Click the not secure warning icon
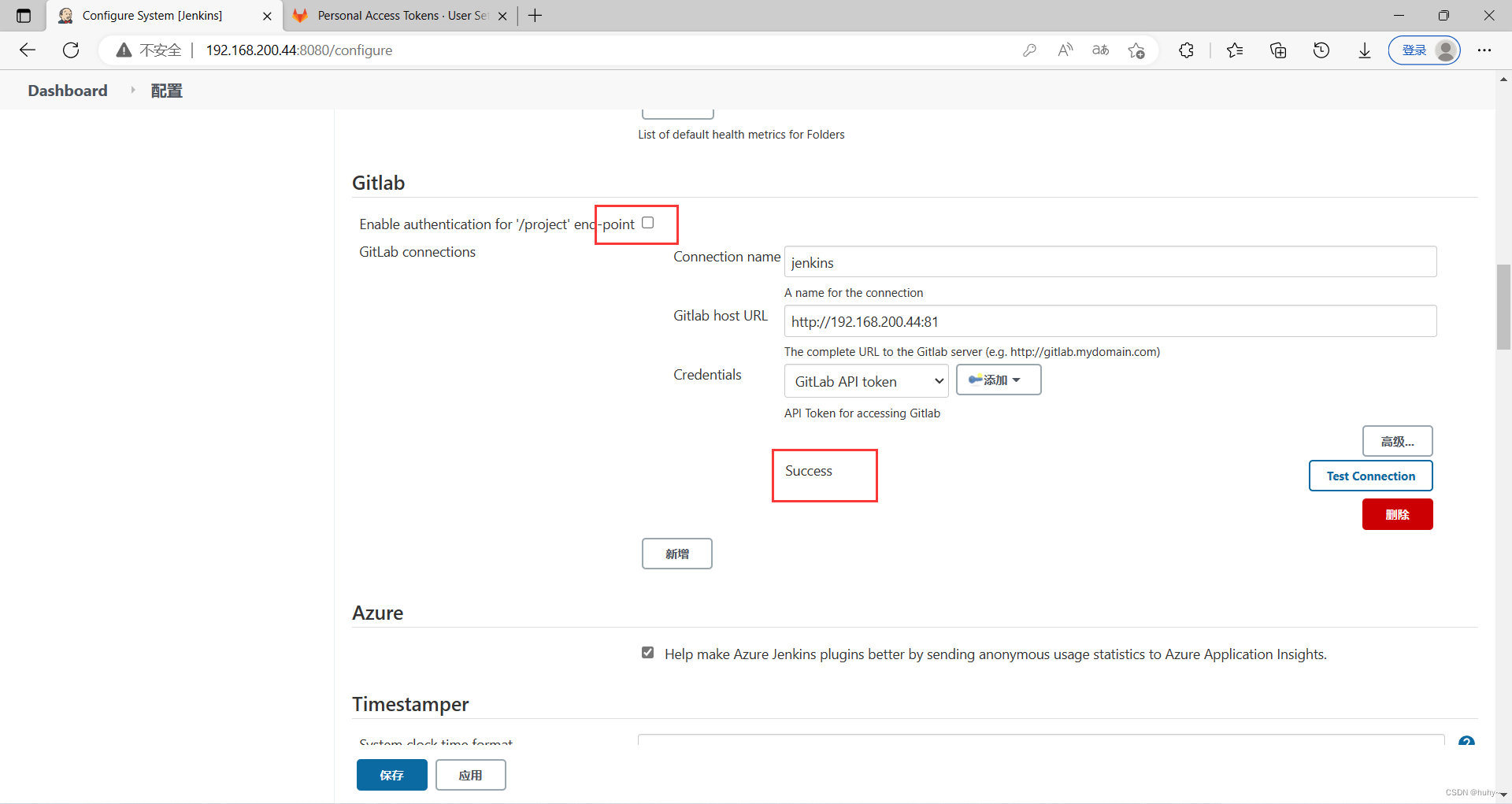The image size is (1512, 804). point(124,50)
